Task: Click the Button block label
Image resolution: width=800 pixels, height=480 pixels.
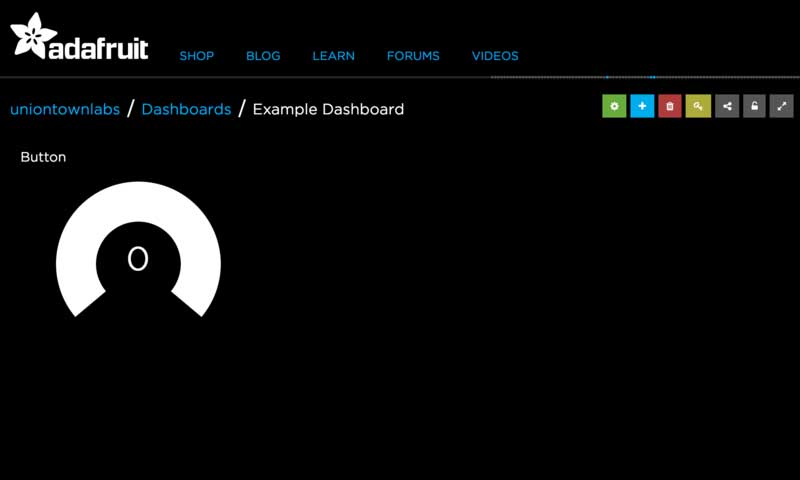Action: [x=43, y=157]
